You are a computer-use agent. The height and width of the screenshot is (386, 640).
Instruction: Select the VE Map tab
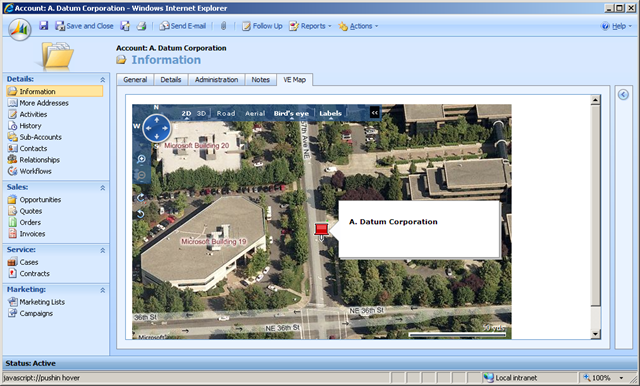295,80
